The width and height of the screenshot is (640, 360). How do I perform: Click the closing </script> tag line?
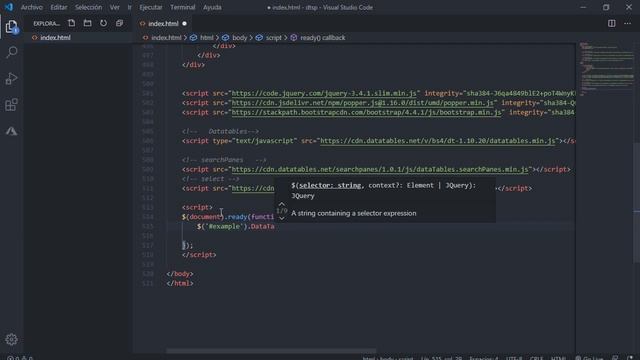199,255
